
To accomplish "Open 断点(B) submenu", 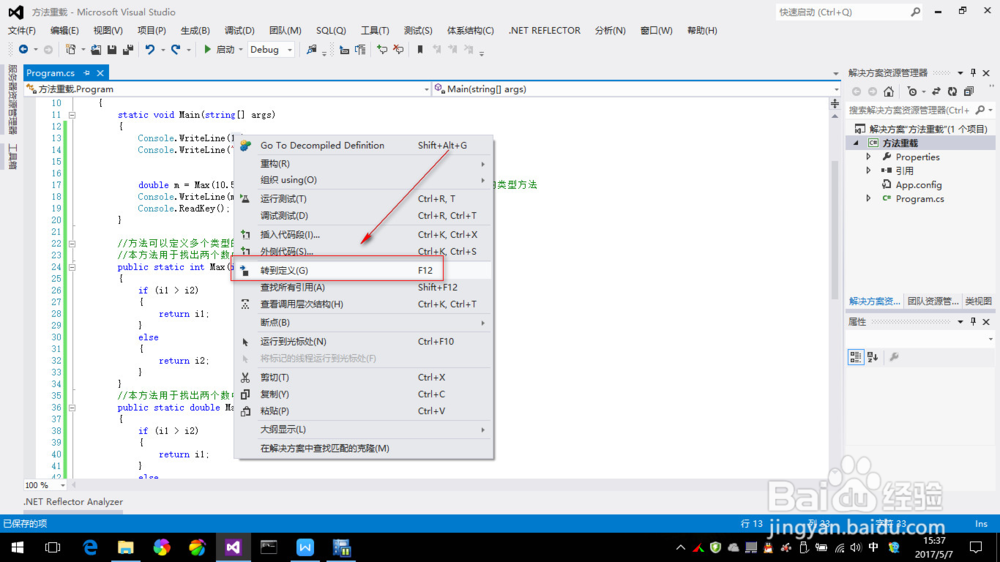I will (364, 323).
